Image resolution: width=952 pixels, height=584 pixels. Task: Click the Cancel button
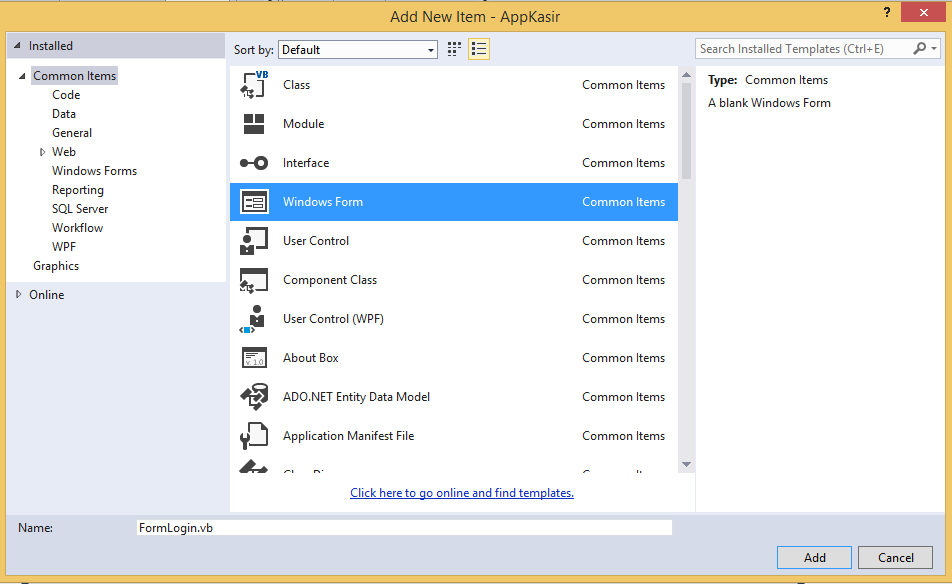coord(896,557)
